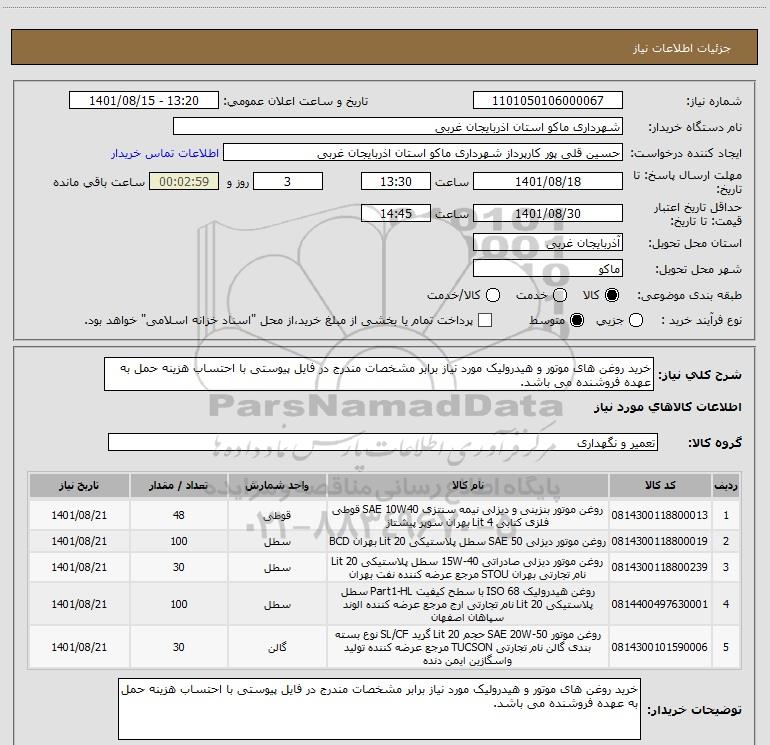Click the request creator name field
The width and height of the screenshot is (770, 745).
(423, 153)
